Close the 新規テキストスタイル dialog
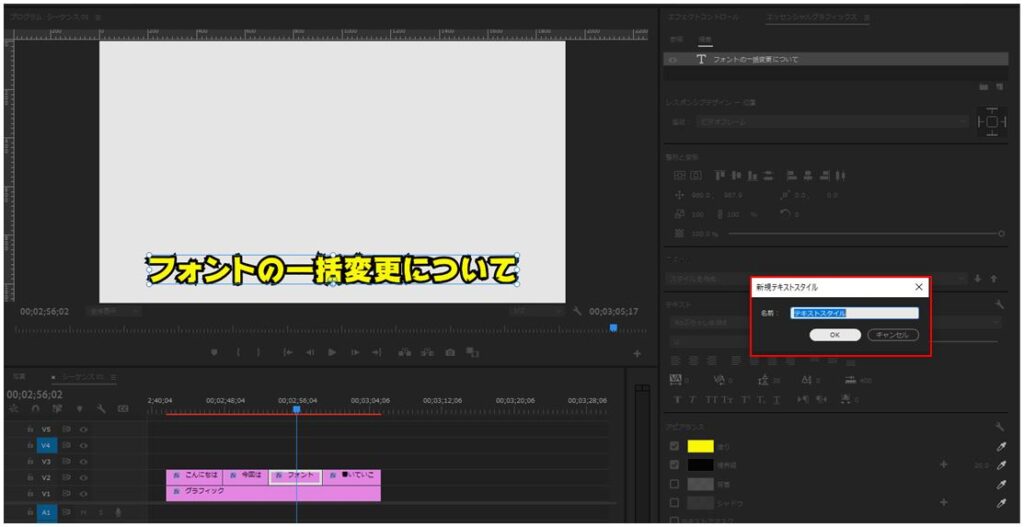The width and height of the screenshot is (1024, 527). 919,287
